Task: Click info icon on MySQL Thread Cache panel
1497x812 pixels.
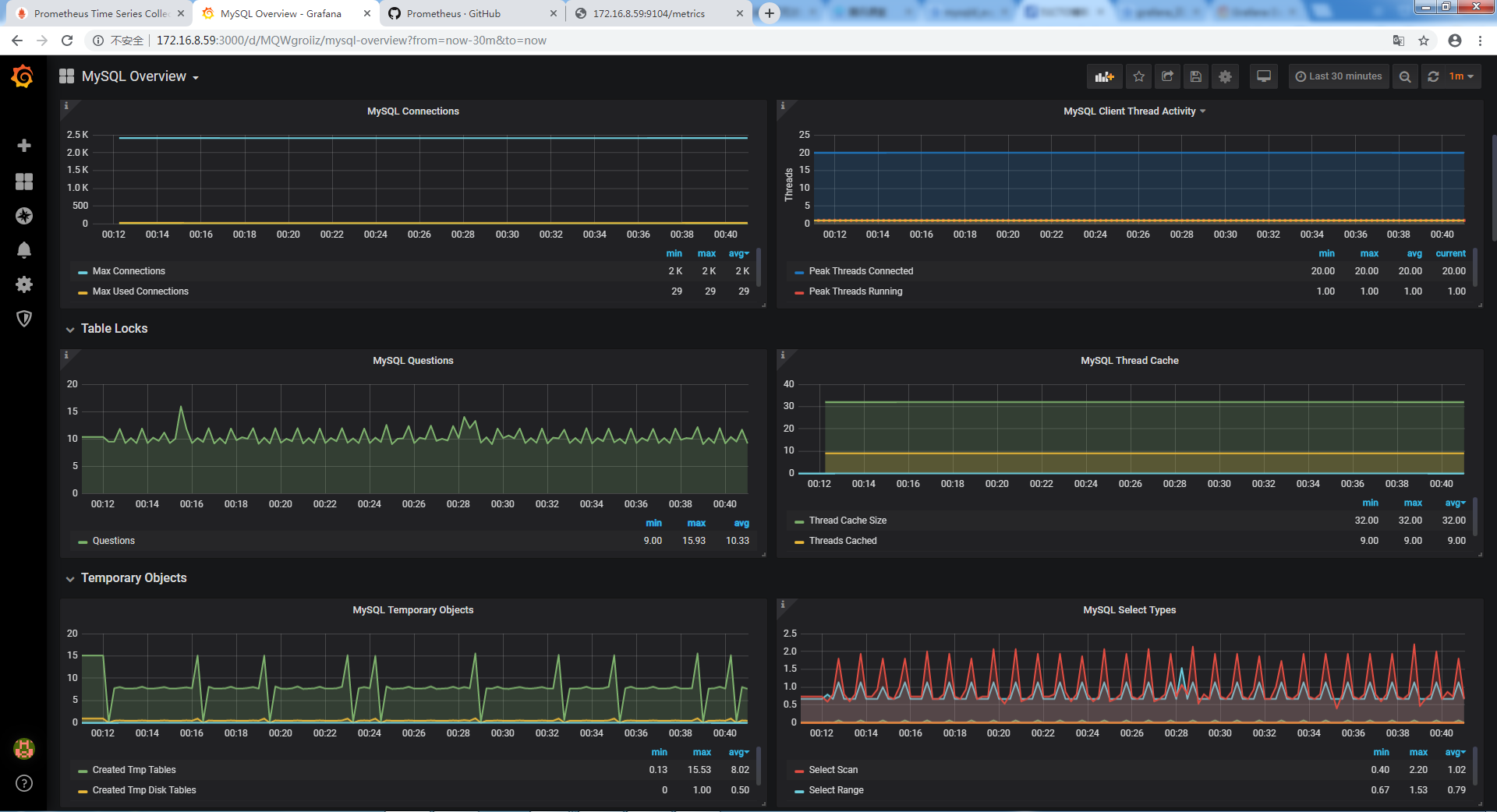Action: pos(783,355)
